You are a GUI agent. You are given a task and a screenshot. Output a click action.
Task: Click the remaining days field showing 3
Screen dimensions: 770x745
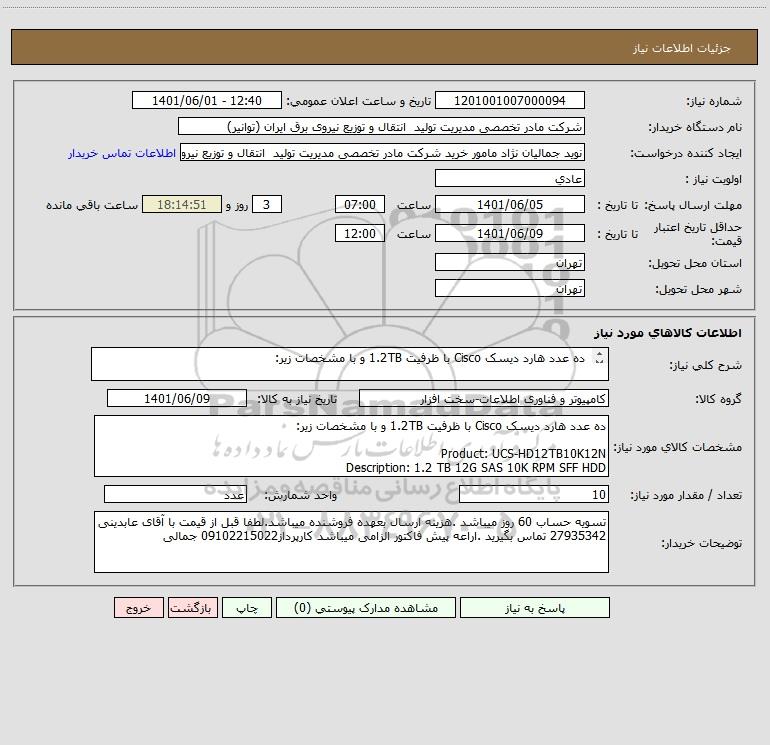click(x=267, y=204)
